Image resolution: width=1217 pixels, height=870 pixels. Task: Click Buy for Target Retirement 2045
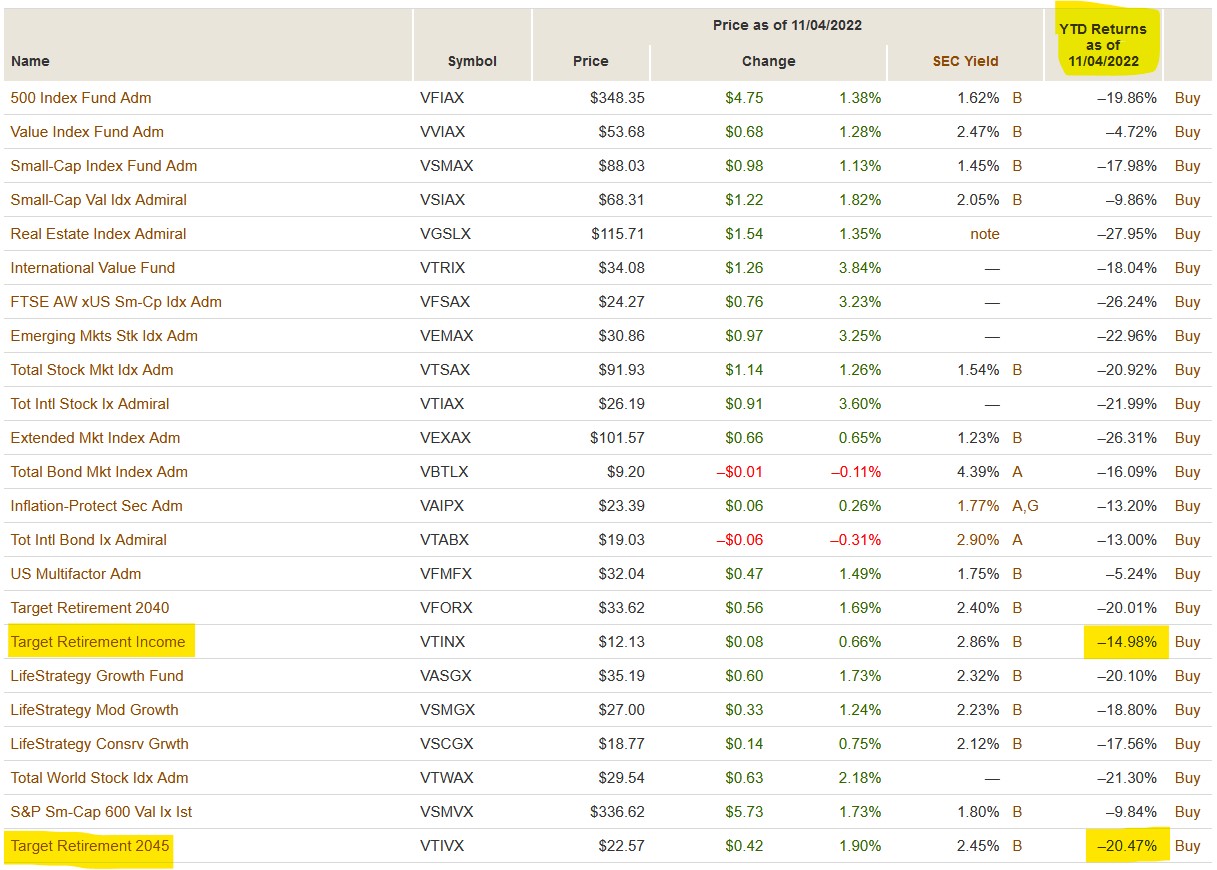(x=1187, y=846)
